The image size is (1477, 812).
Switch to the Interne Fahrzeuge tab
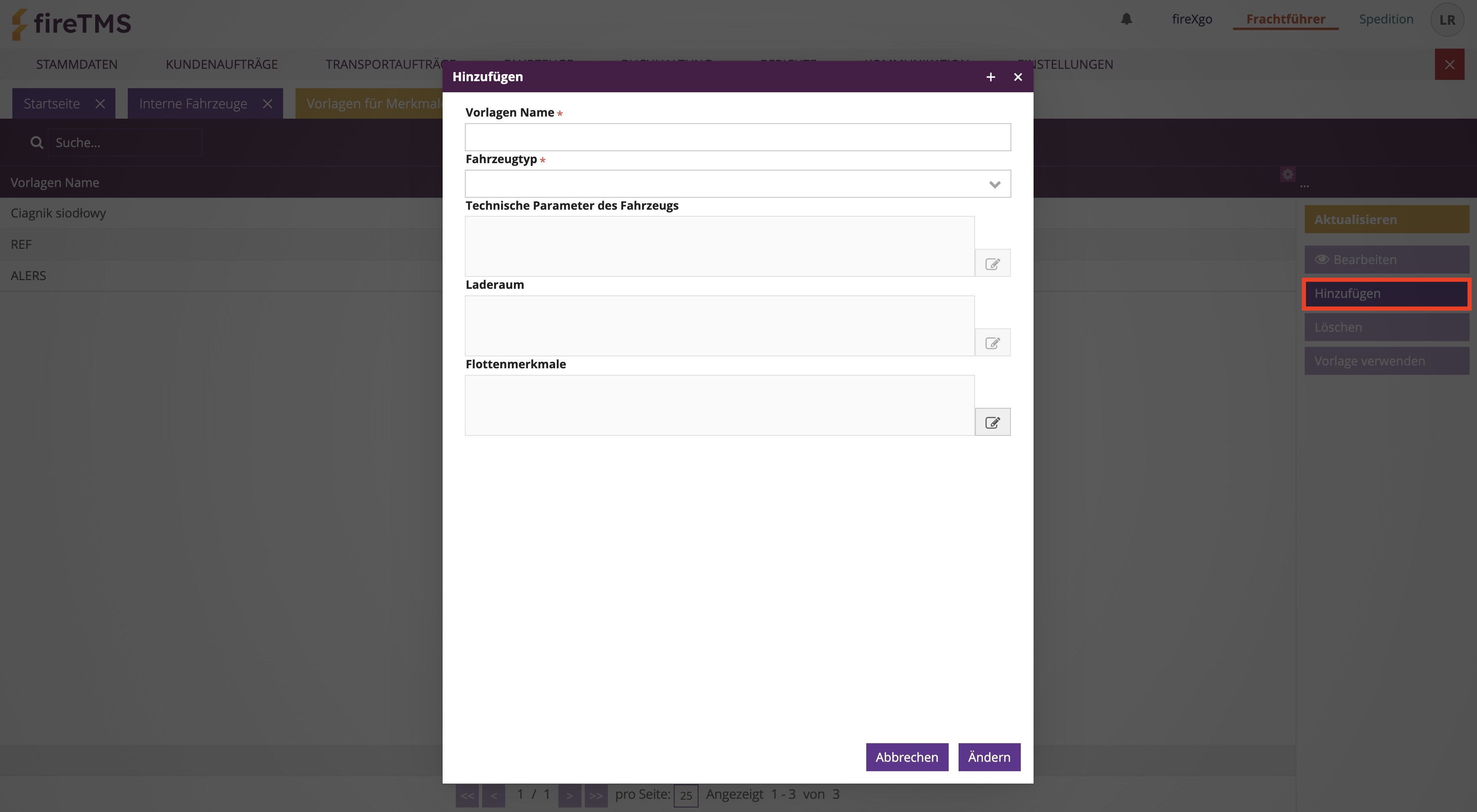(192, 104)
